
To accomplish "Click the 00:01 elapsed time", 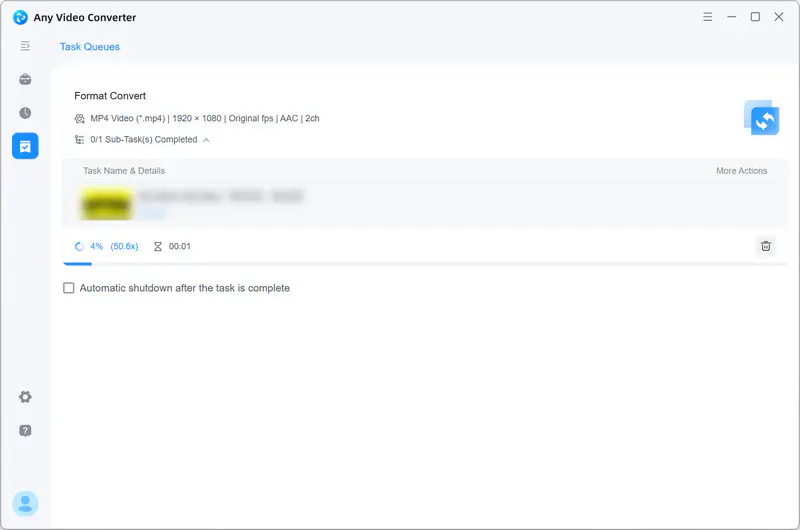I will [180, 246].
